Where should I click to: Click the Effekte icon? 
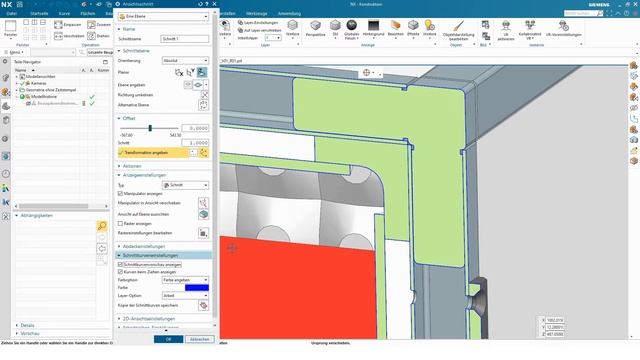point(413,25)
